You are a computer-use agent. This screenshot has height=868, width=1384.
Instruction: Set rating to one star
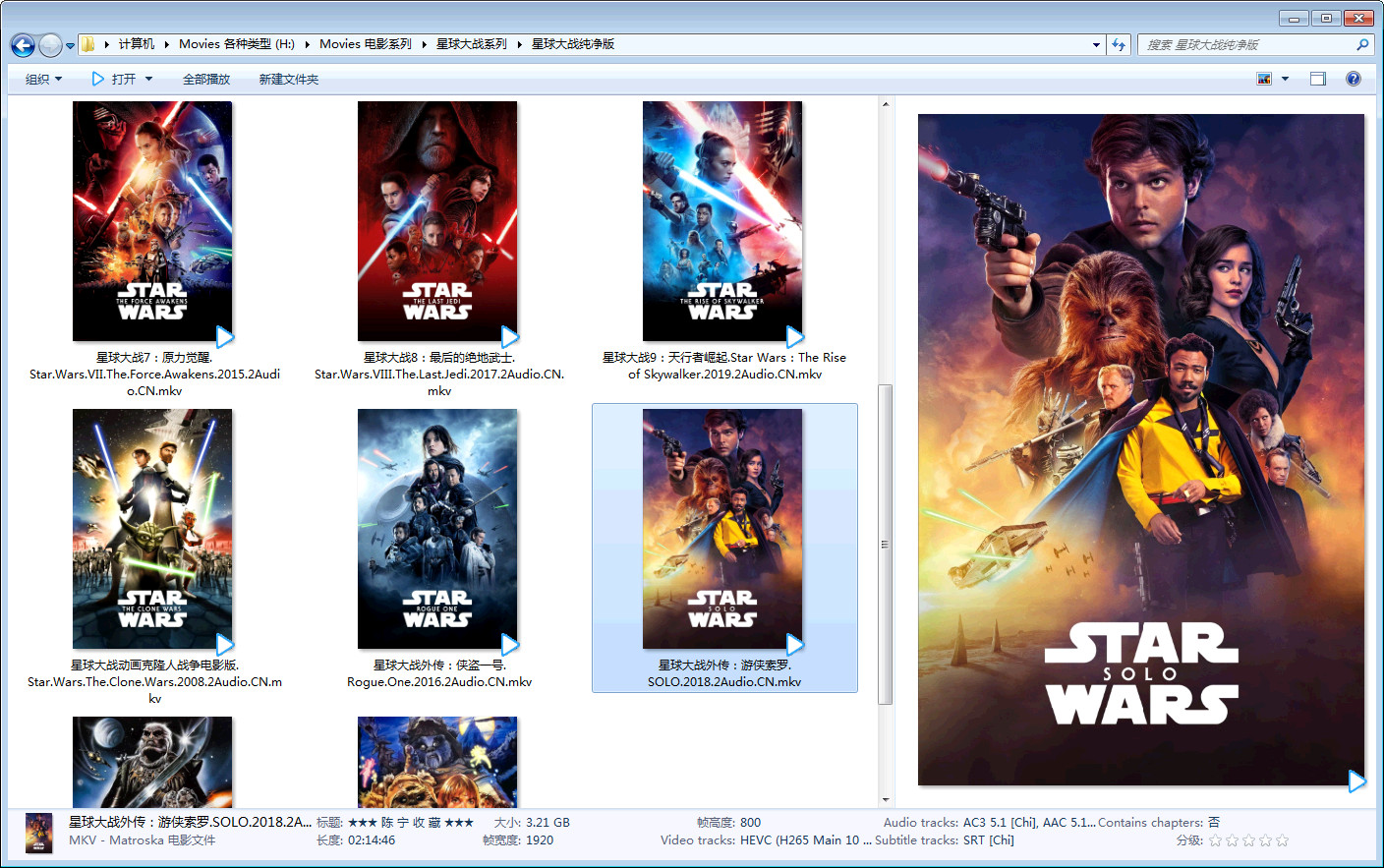click(x=1216, y=840)
